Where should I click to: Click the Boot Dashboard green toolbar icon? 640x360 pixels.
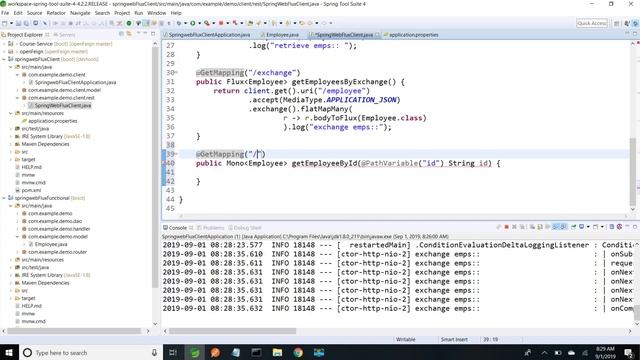[129, 23]
